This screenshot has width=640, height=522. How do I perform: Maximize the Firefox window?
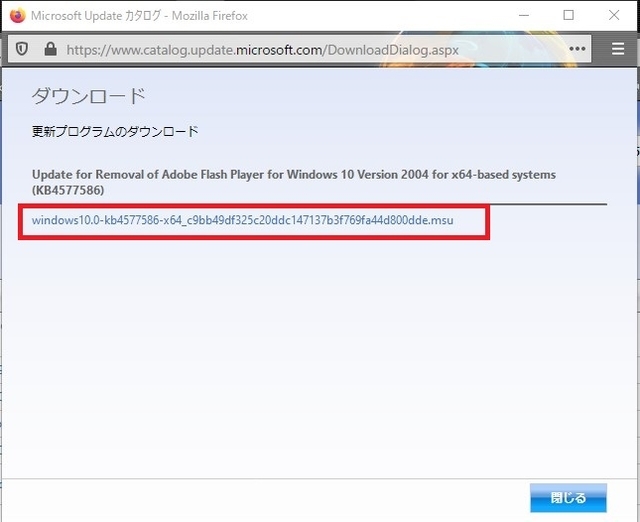569,16
